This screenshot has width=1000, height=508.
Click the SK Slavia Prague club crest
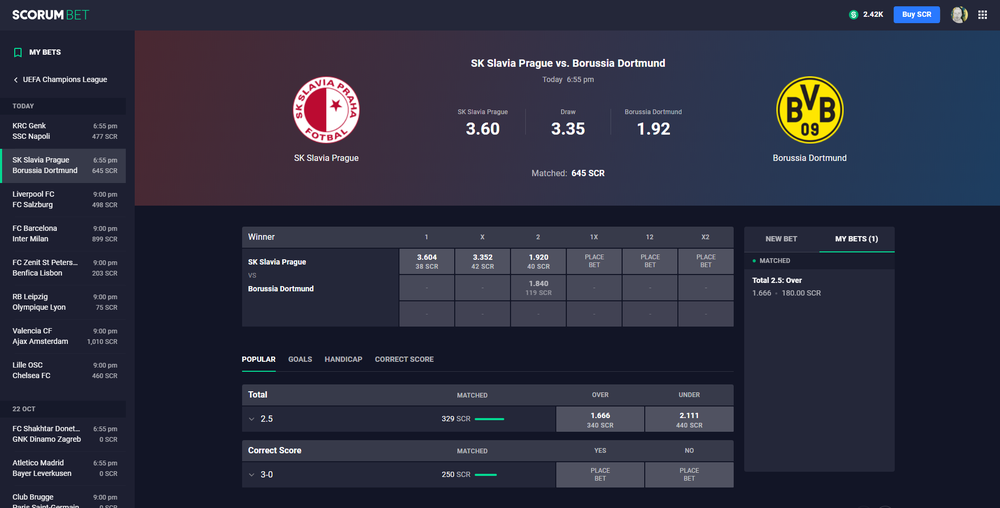(326, 110)
